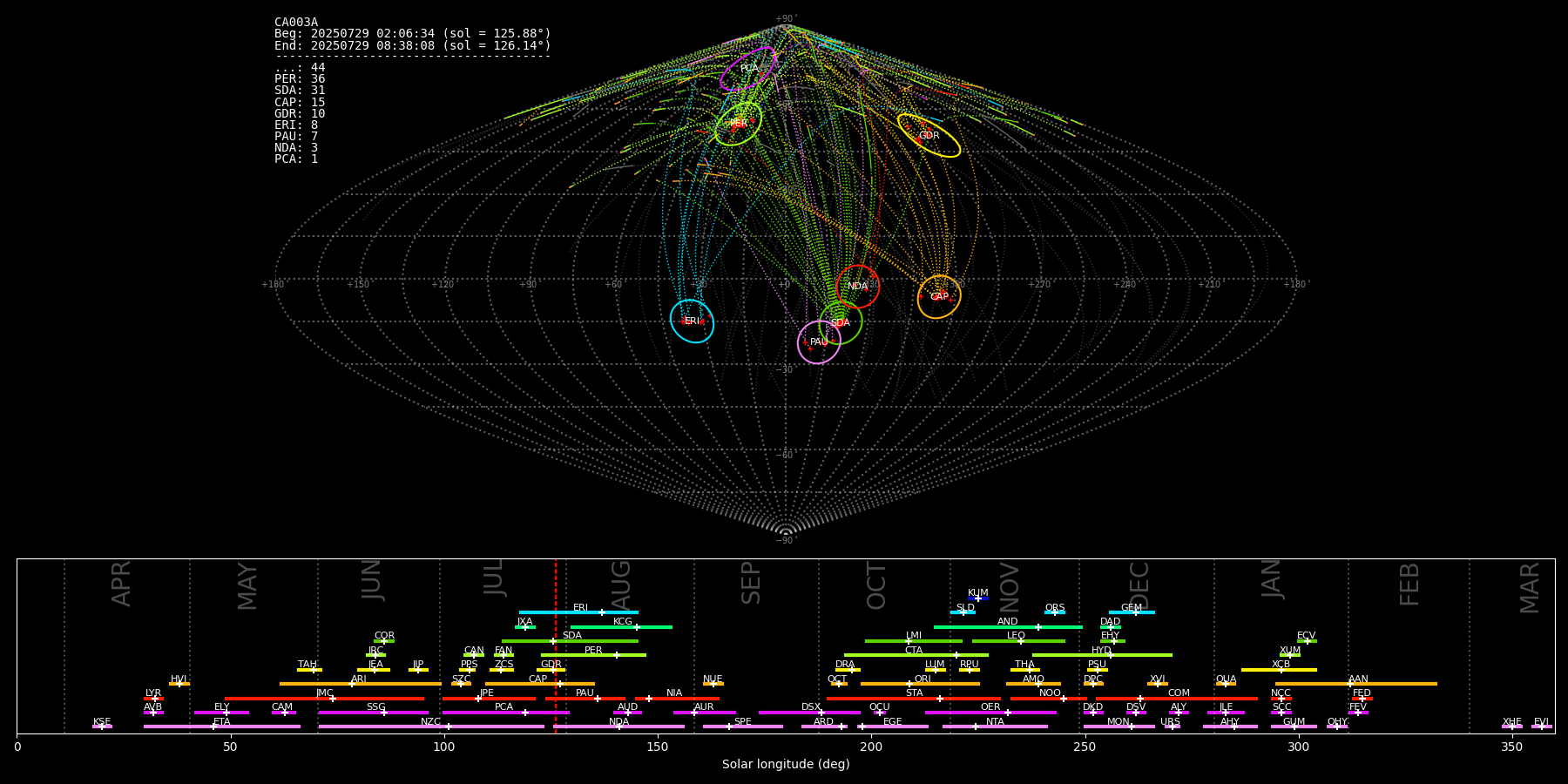Click the AUG month label in timeline
1568x784 pixels.
tap(621, 585)
